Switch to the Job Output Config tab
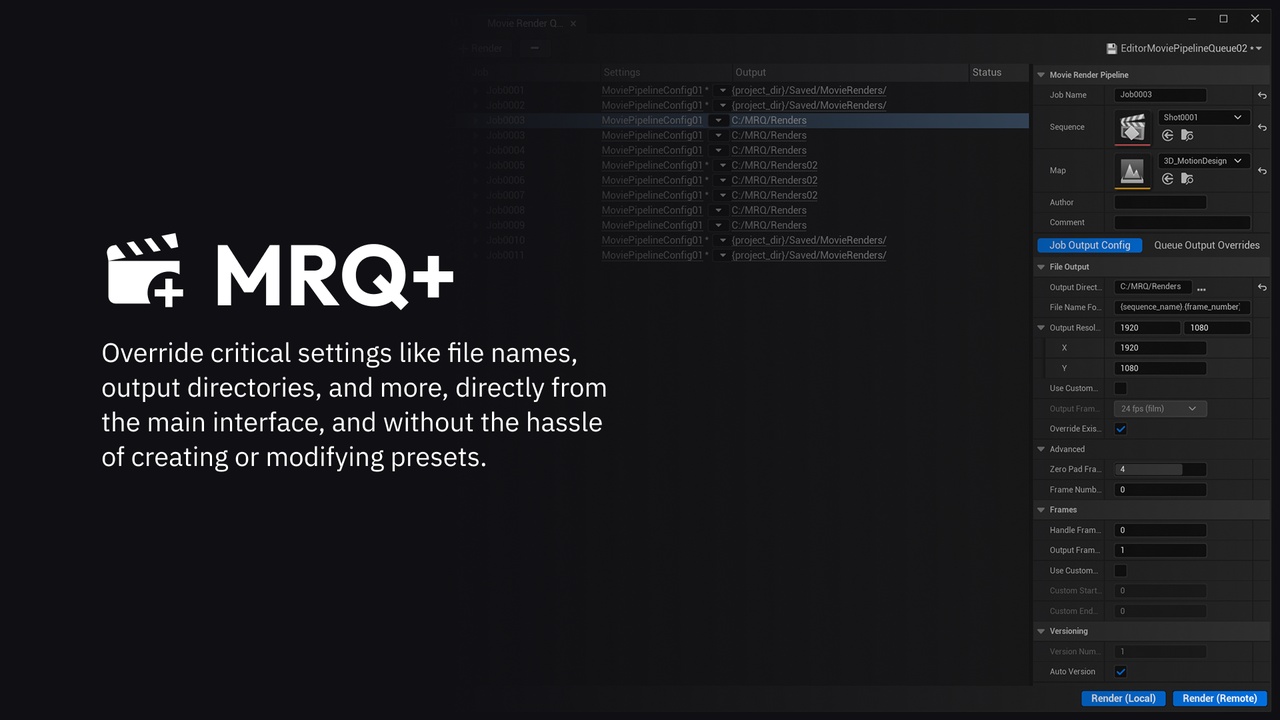This screenshot has width=1280, height=720. (1090, 245)
